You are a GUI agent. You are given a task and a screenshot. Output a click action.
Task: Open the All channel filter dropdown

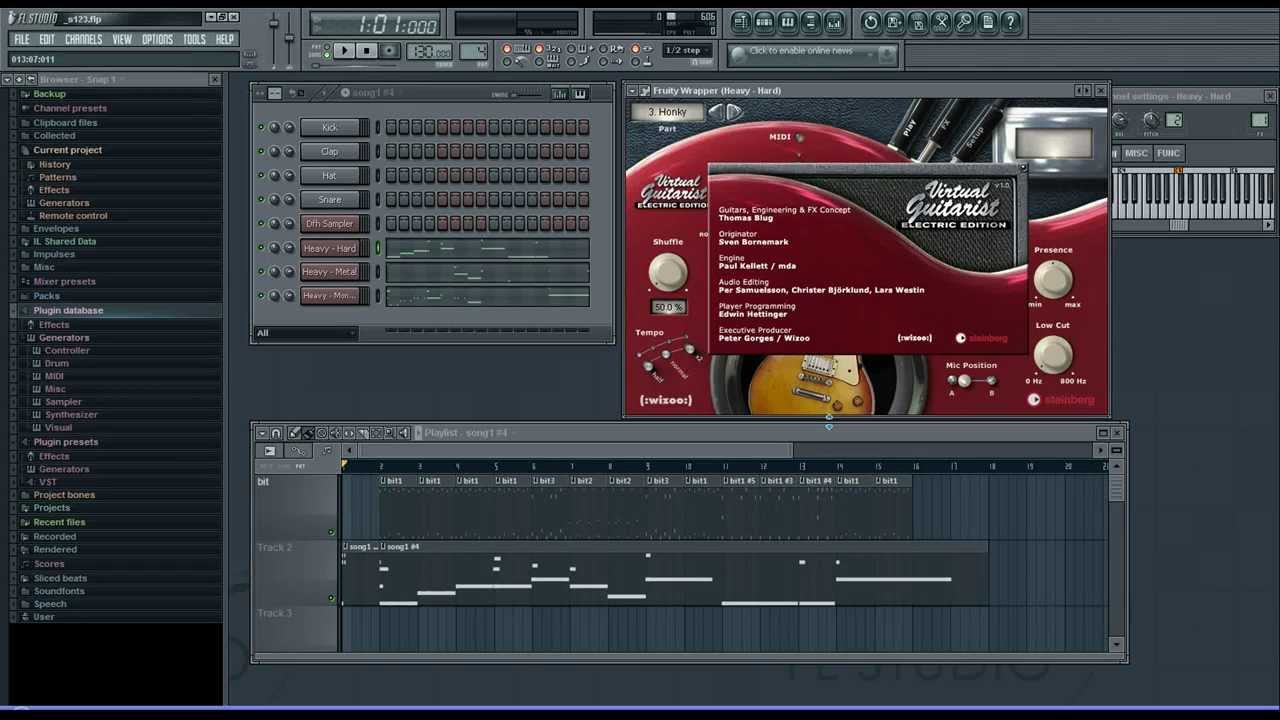tap(306, 333)
